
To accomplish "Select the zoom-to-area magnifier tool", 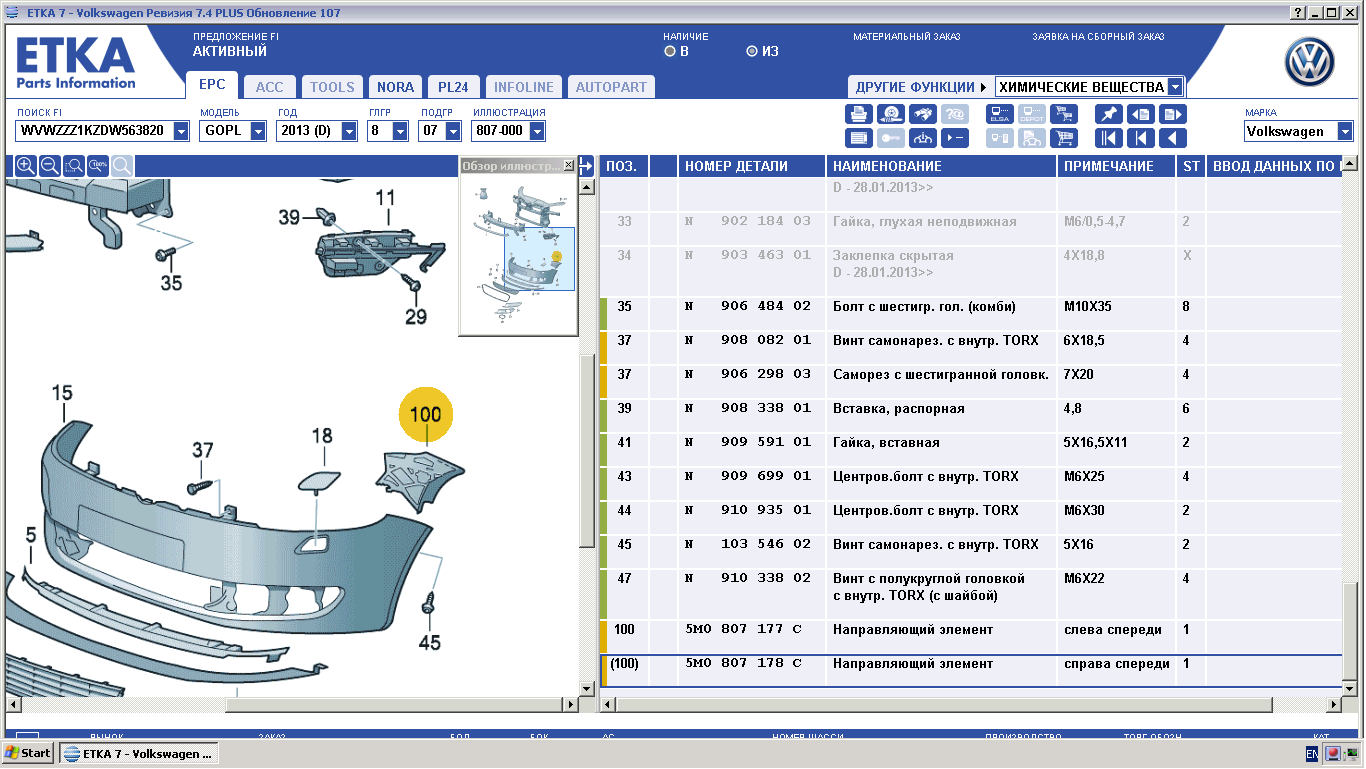I will [73, 166].
